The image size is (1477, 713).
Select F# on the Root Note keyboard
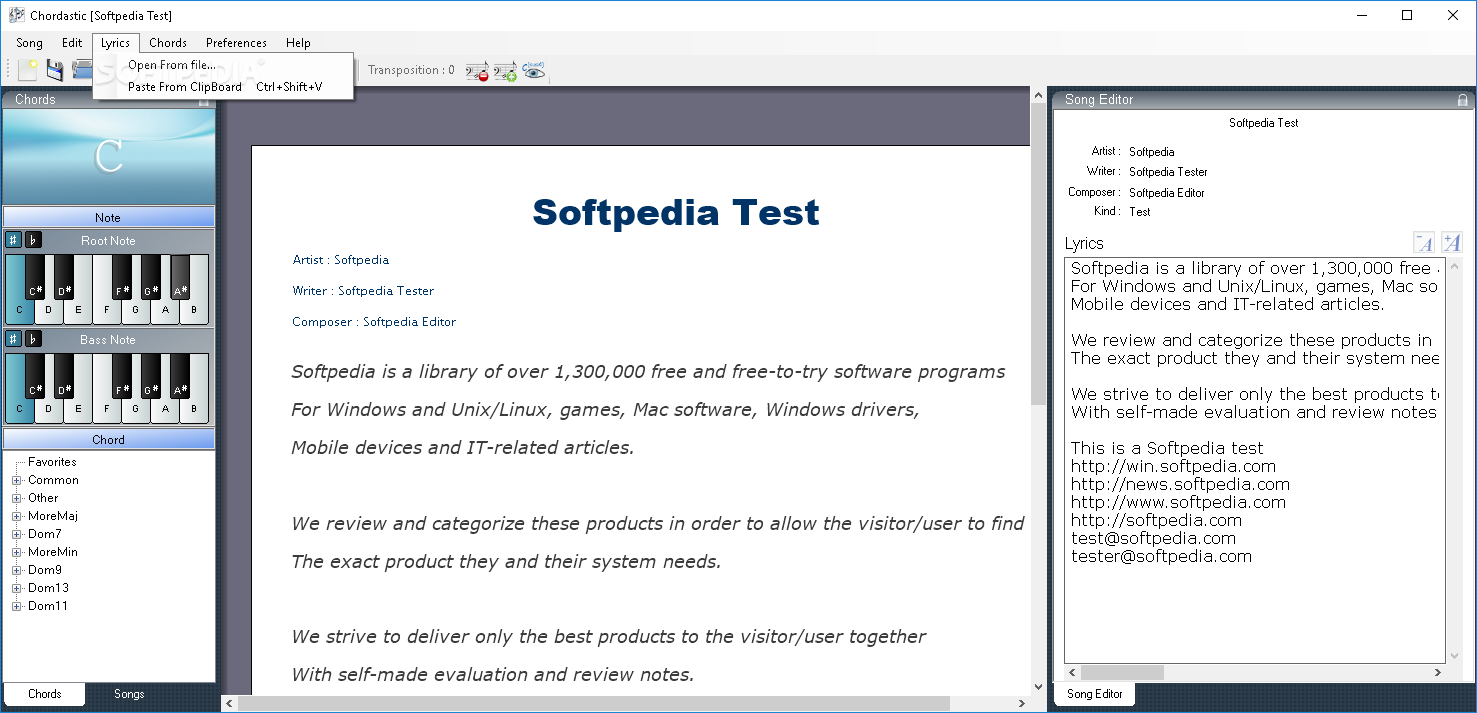(122, 277)
